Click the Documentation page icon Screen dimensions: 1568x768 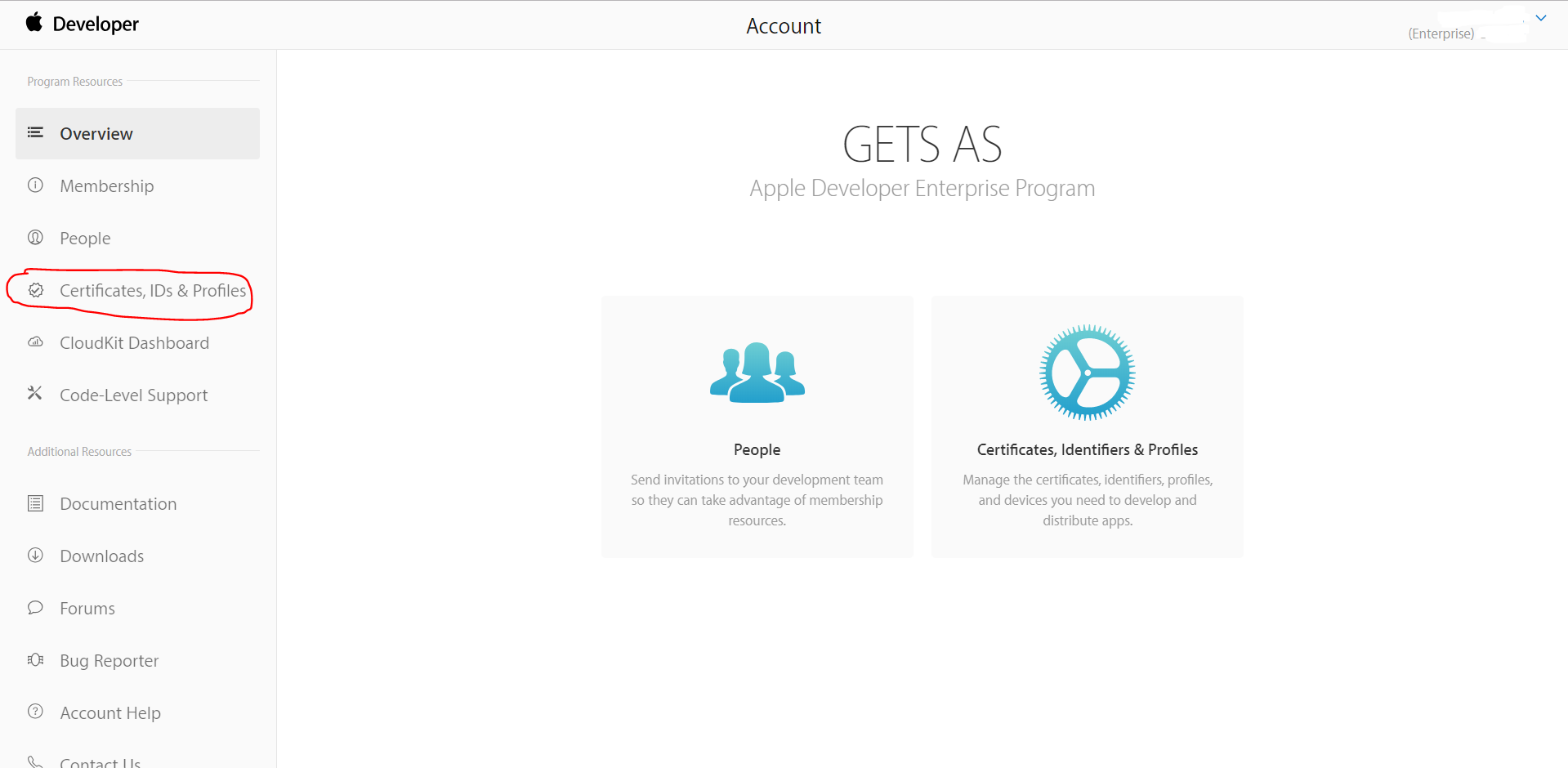pos(35,502)
